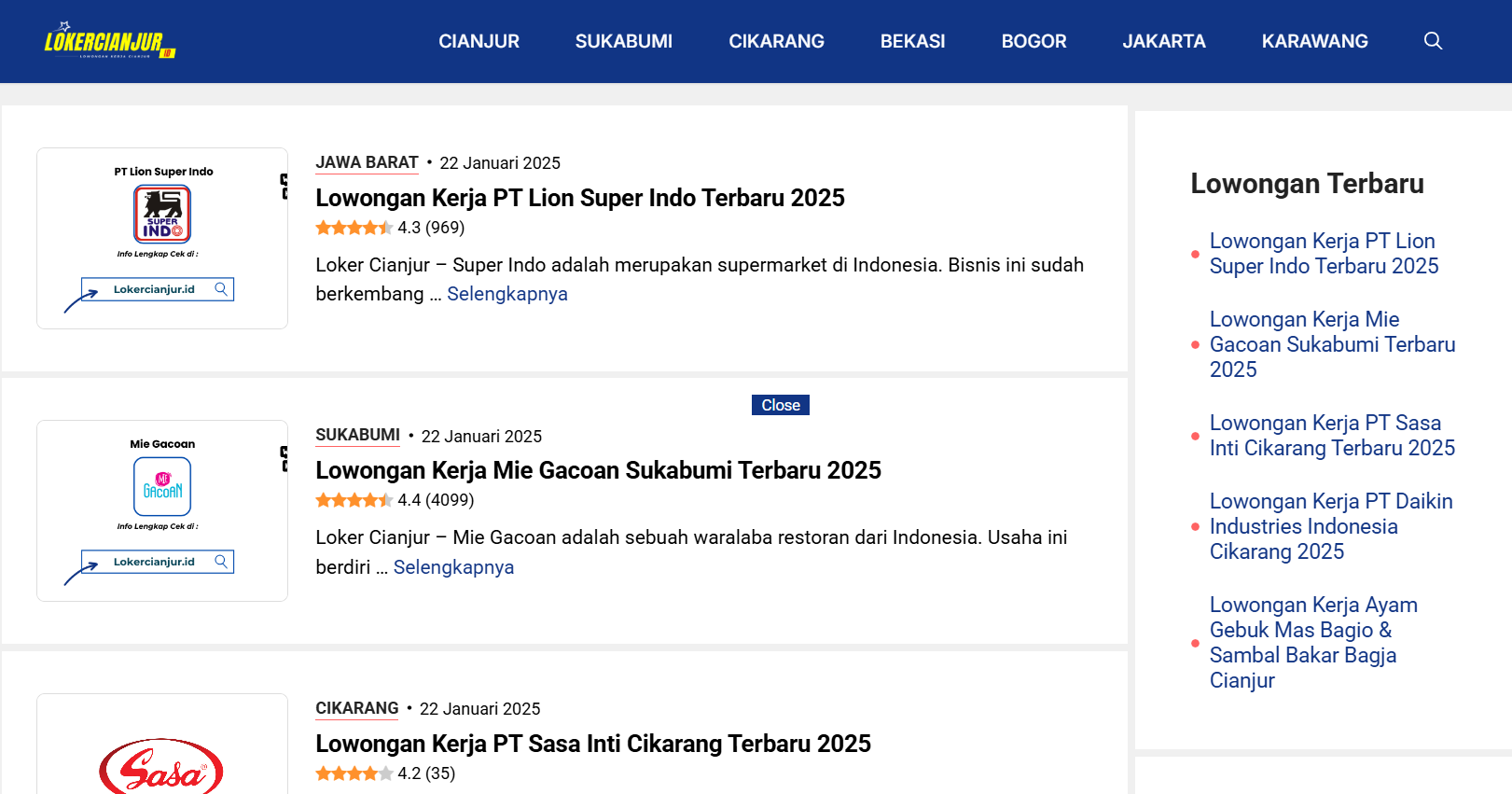This screenshot has width=1512, height=794.
Task: Choose BOGOR from the navigation bar
Action: (1033, 41)
